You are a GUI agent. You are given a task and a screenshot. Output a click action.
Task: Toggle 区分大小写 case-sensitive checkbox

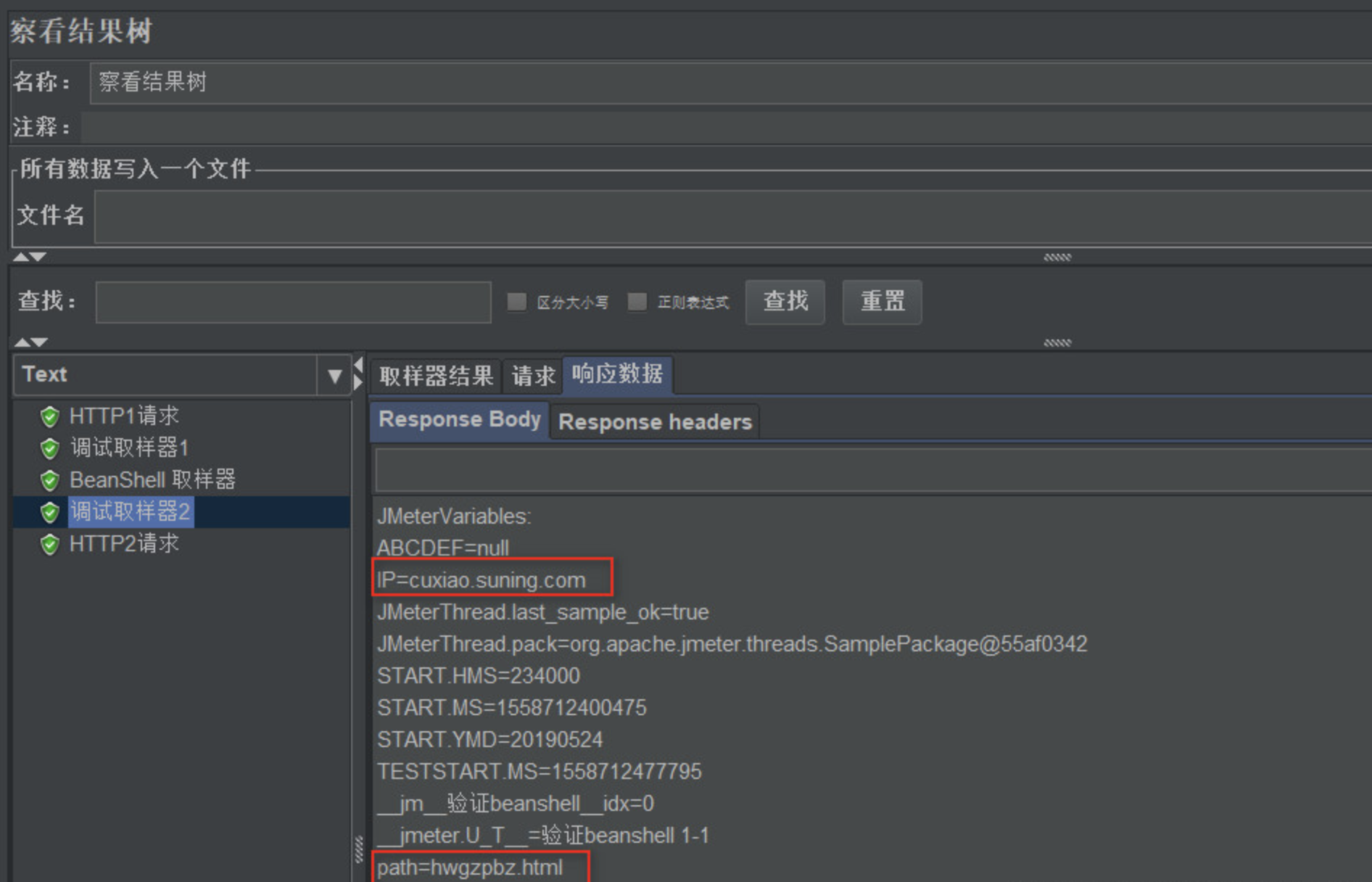516,302
